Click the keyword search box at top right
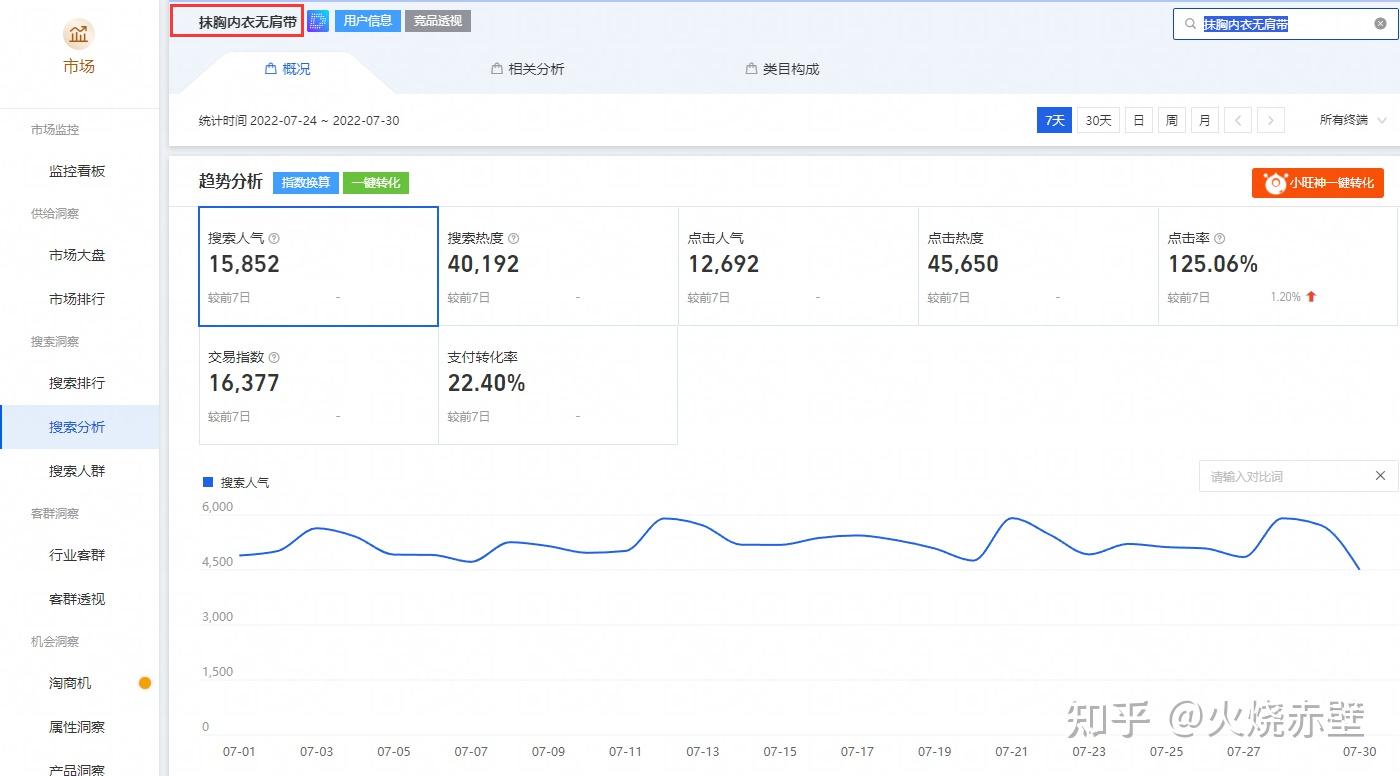This screenshot has height=776, width=1400. pos(1285,24)
